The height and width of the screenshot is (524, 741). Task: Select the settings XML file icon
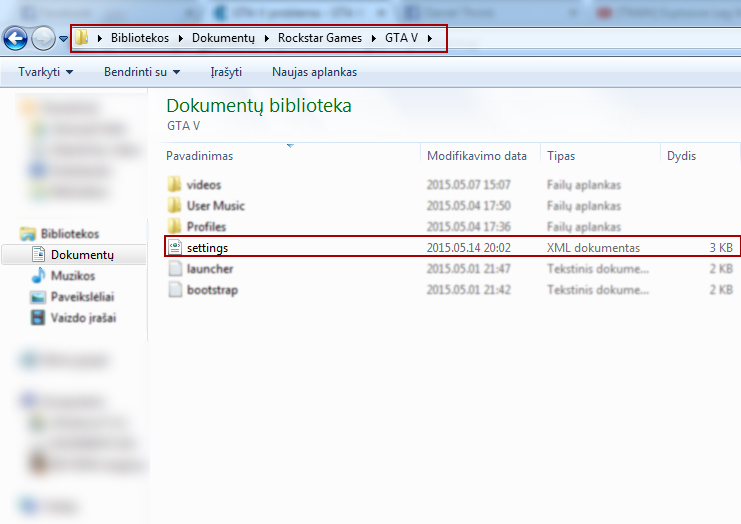[175, 247]
